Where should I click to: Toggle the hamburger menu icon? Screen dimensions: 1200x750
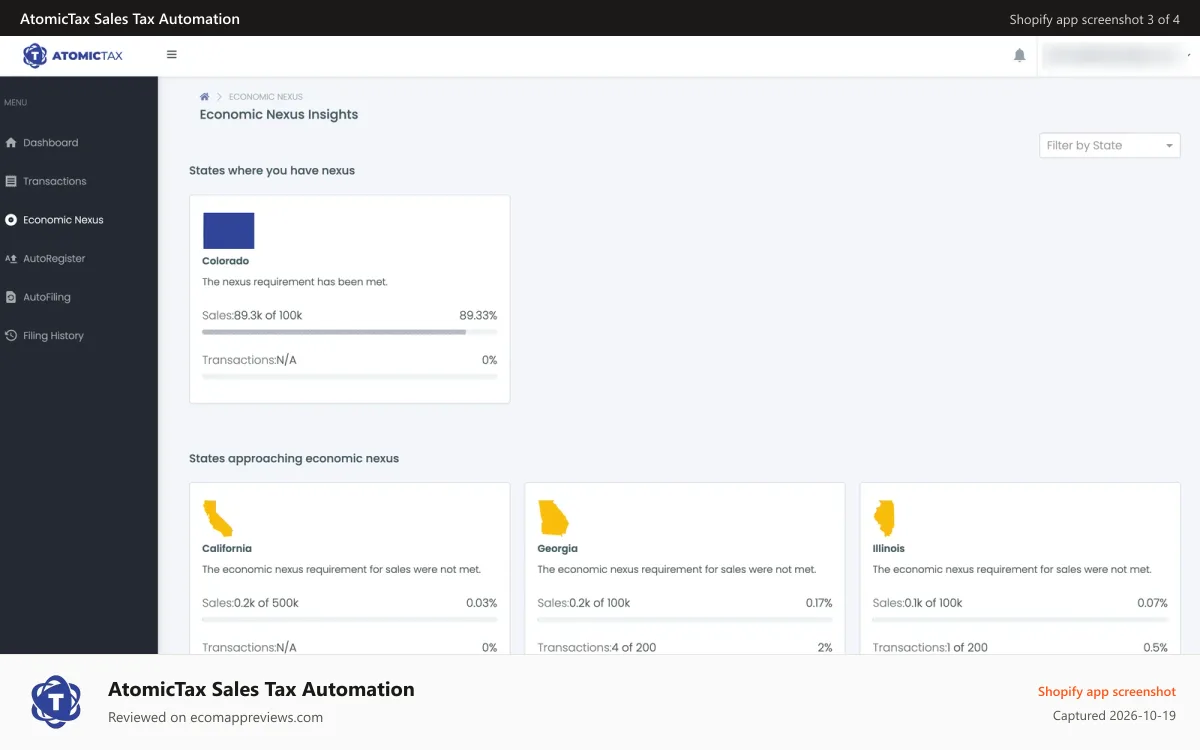click(x=172, y=55)
